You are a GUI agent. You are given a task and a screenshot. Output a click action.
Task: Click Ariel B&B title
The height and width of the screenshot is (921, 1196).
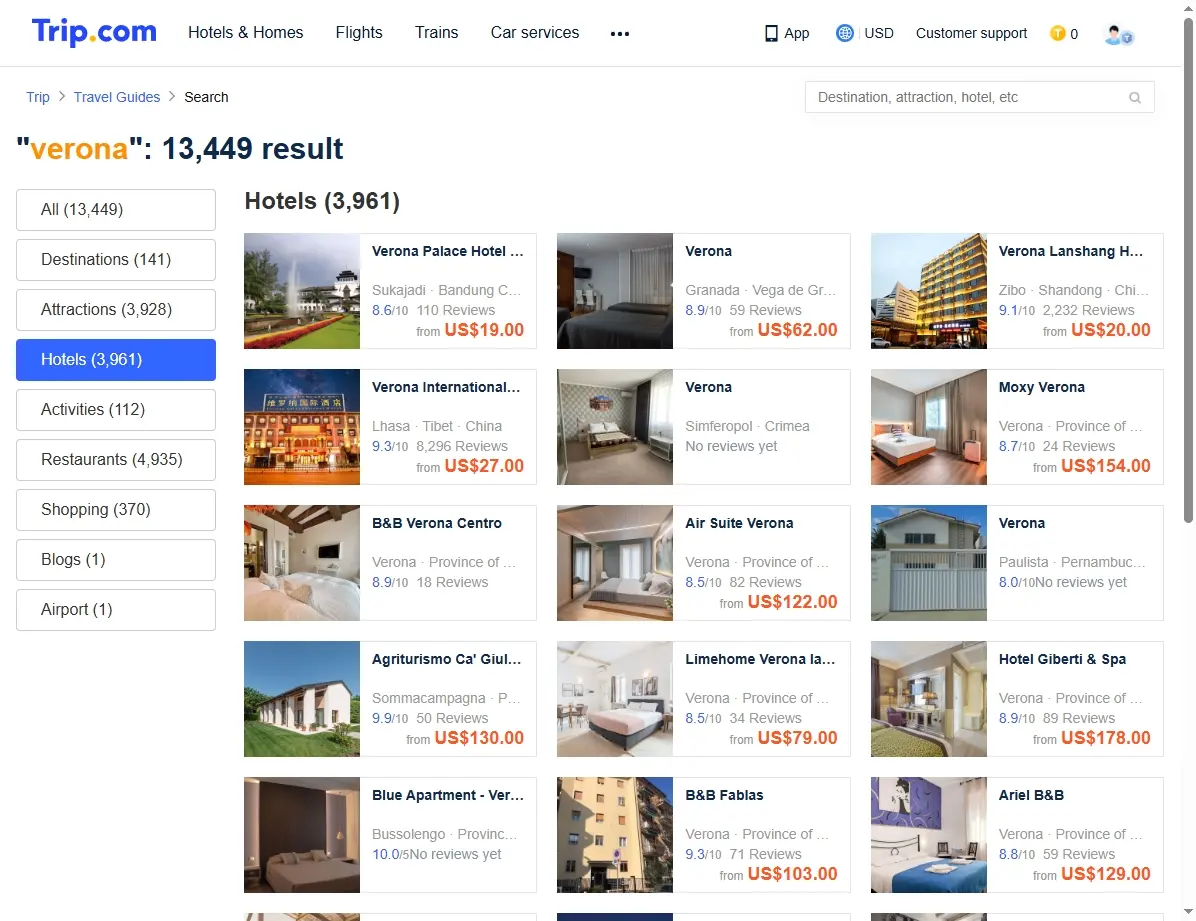click(1031, 794)
